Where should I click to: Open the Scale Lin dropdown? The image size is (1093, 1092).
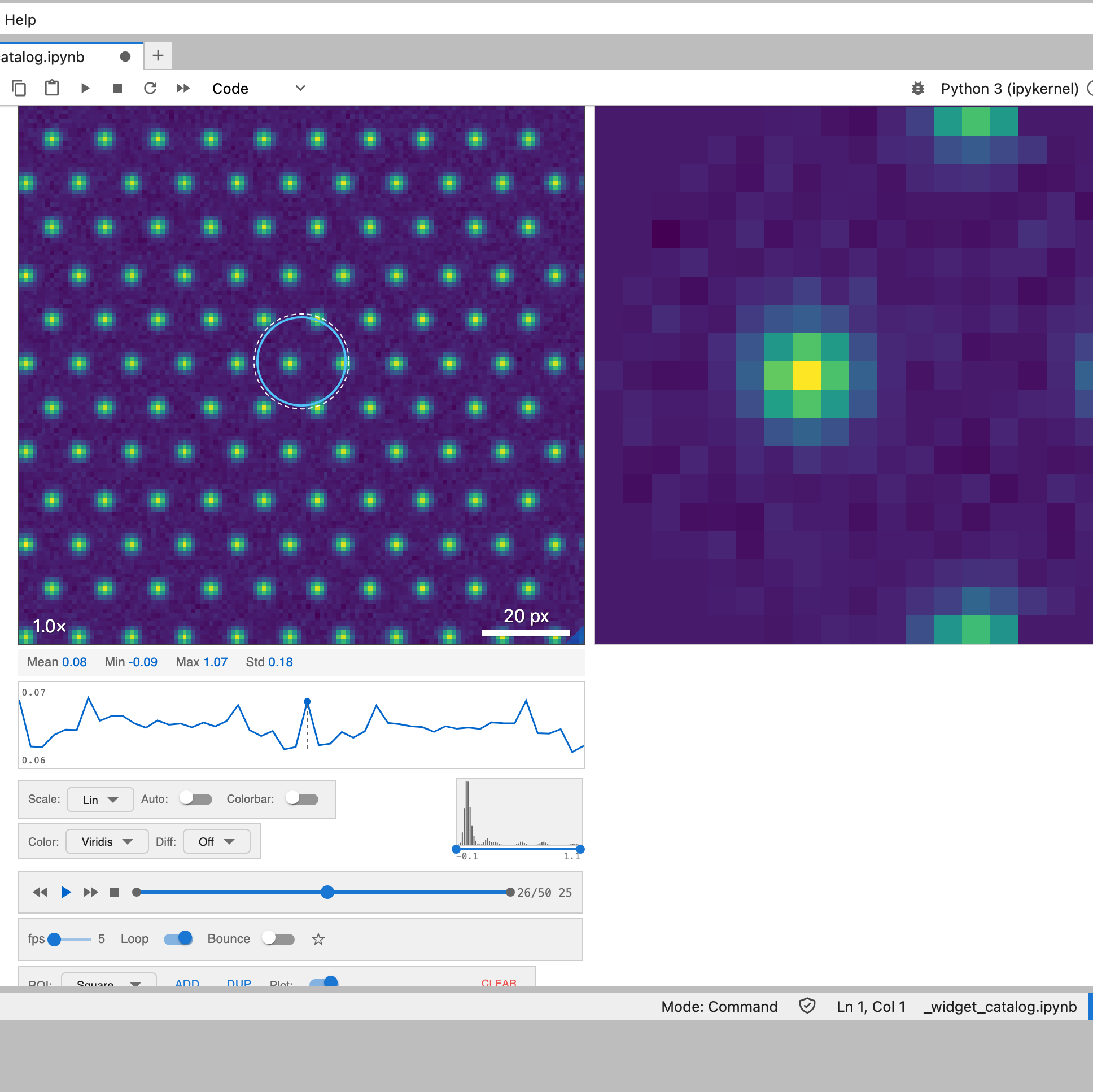[100, 800]
